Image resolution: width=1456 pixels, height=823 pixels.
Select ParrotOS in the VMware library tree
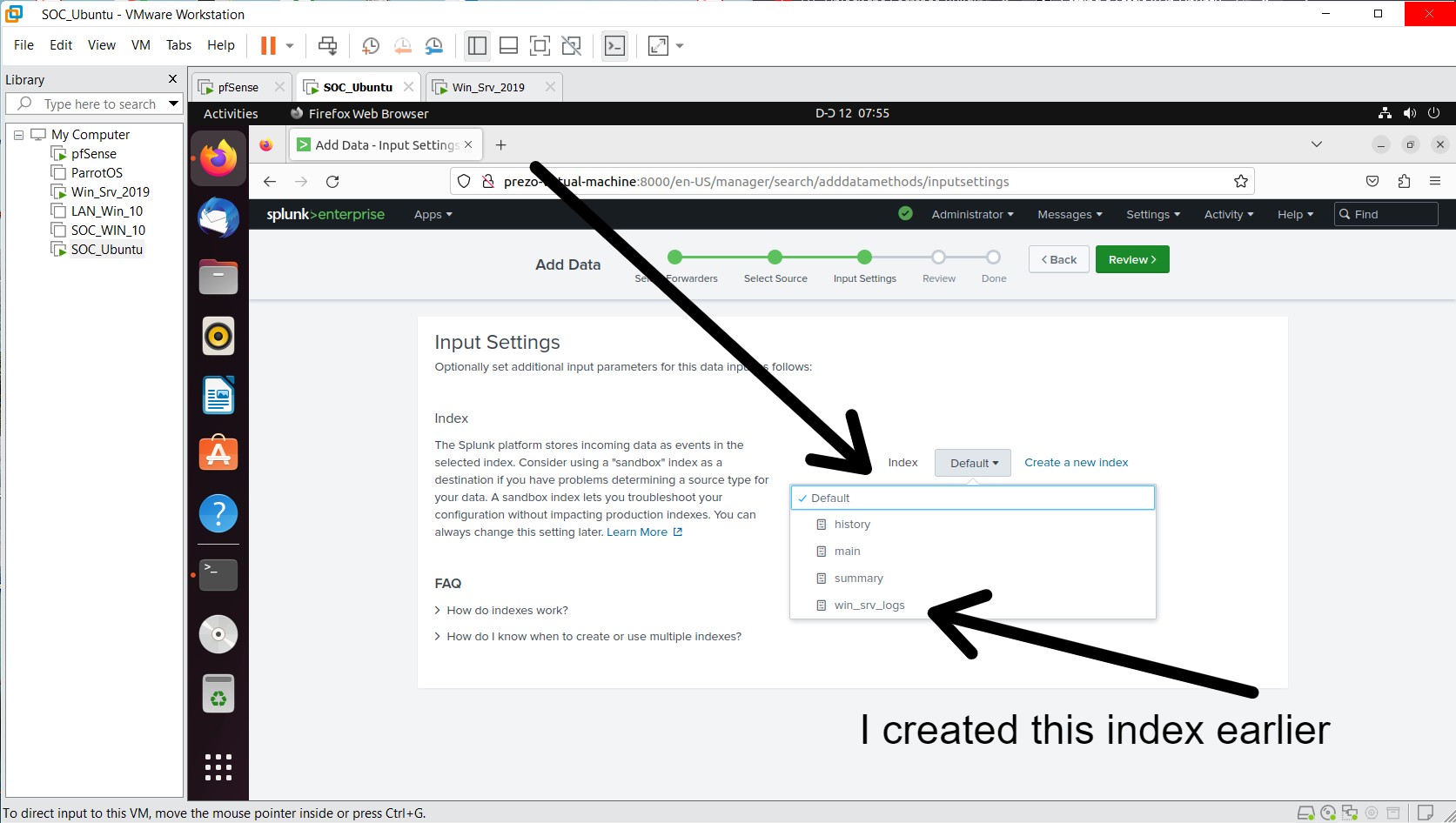(x=97, y=172)
